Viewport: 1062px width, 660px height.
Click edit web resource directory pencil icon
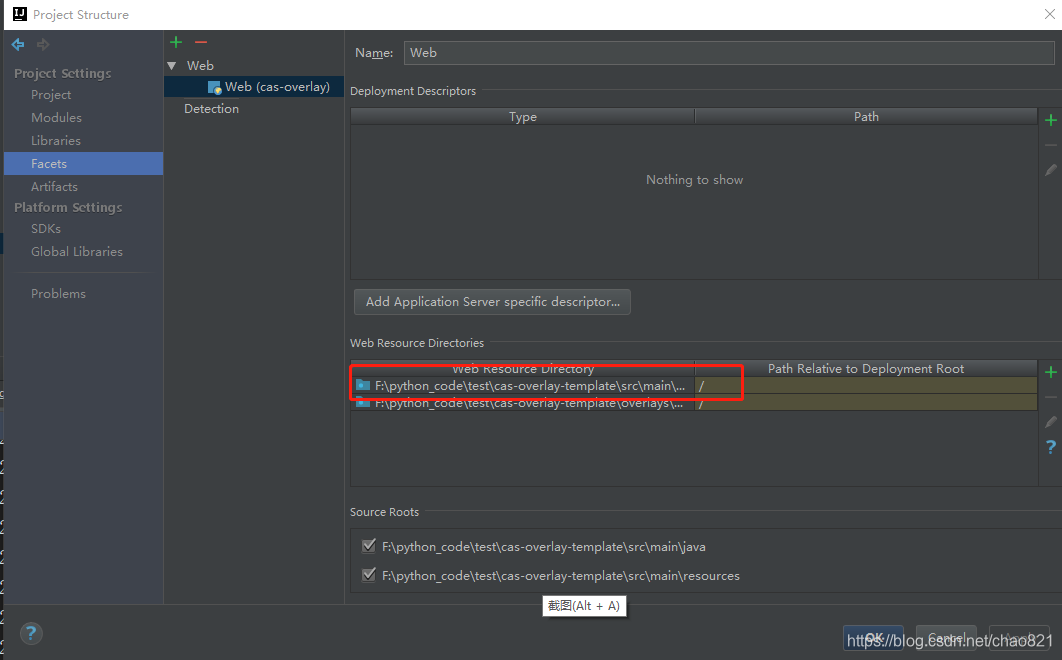pyautogui.click(x=1050, y=422)
